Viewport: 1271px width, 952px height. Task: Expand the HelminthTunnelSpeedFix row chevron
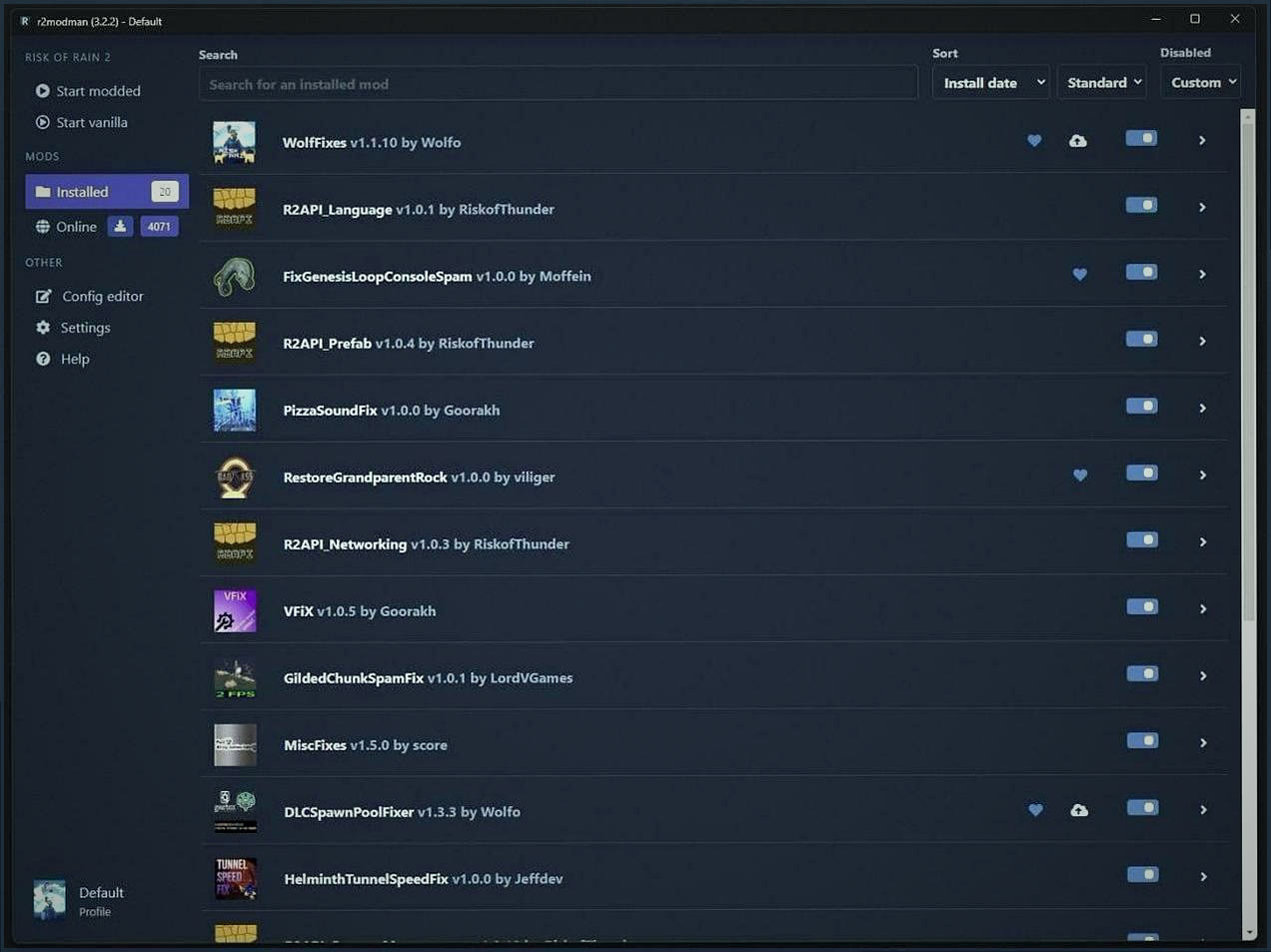pyautogui.click(x=1203, y=877)
